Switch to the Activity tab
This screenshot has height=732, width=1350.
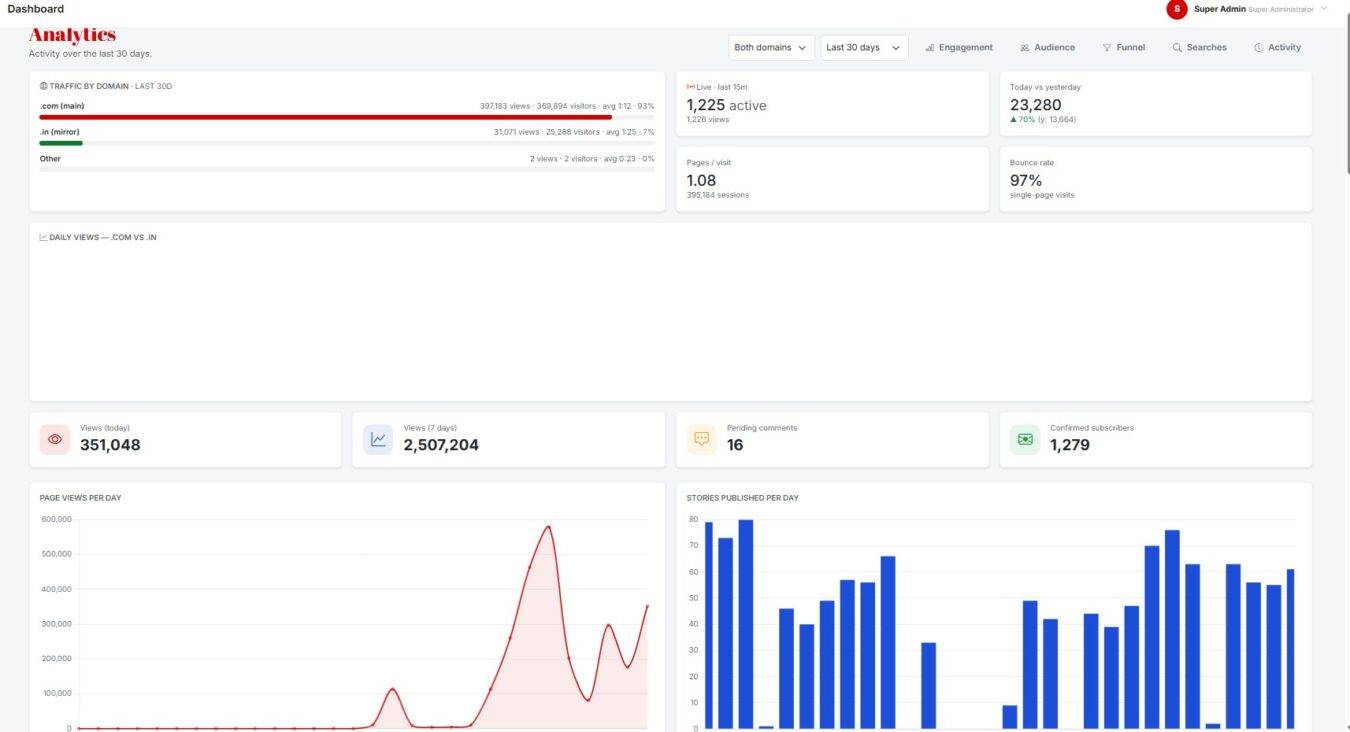pyautogui.click(x=1277, y=47)
